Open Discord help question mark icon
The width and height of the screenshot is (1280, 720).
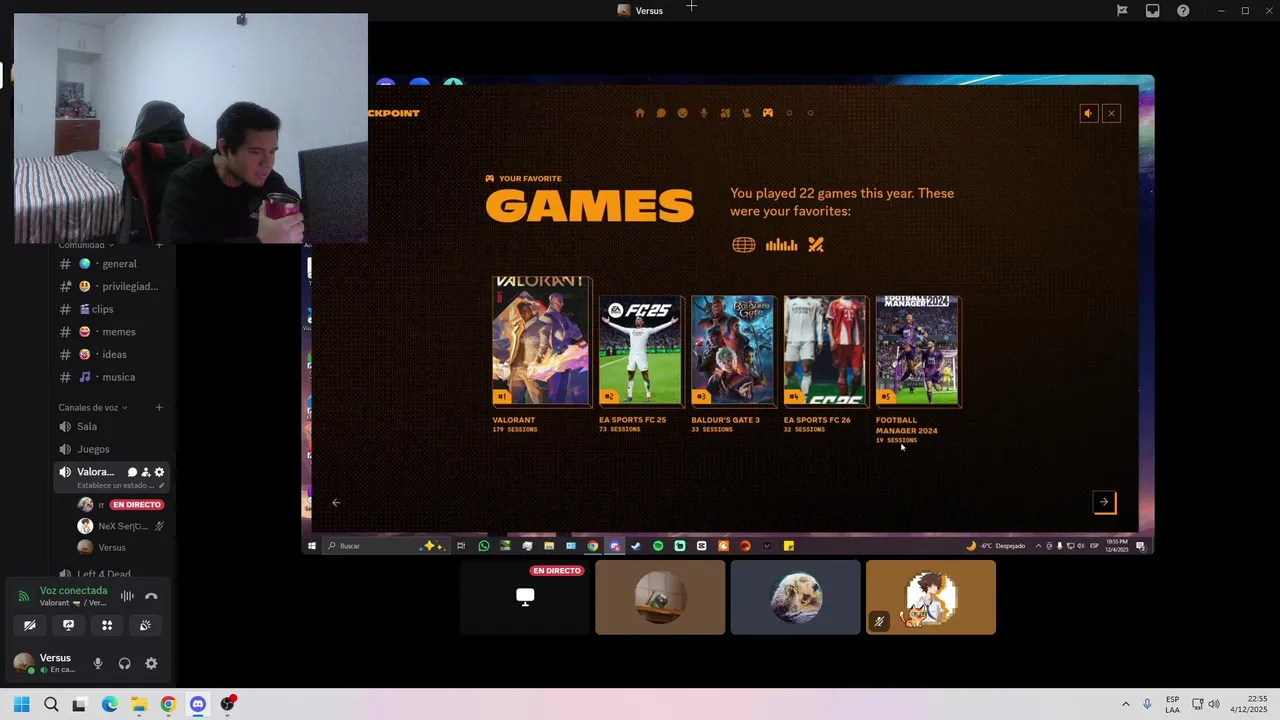coord(1183,11)
